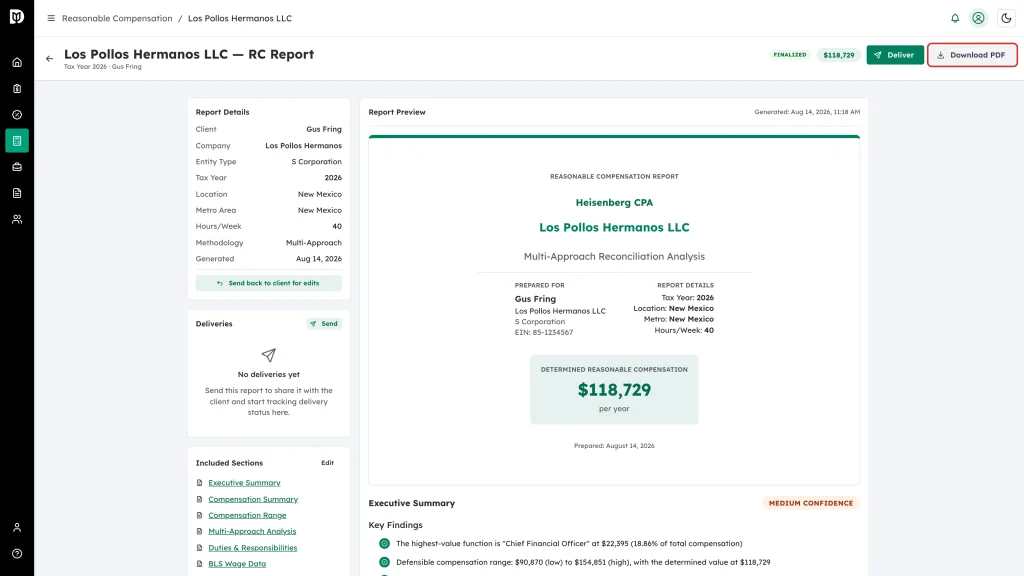
Task: Click the Multi-Approach Analysis document icon
Action: tap(200, 532)
